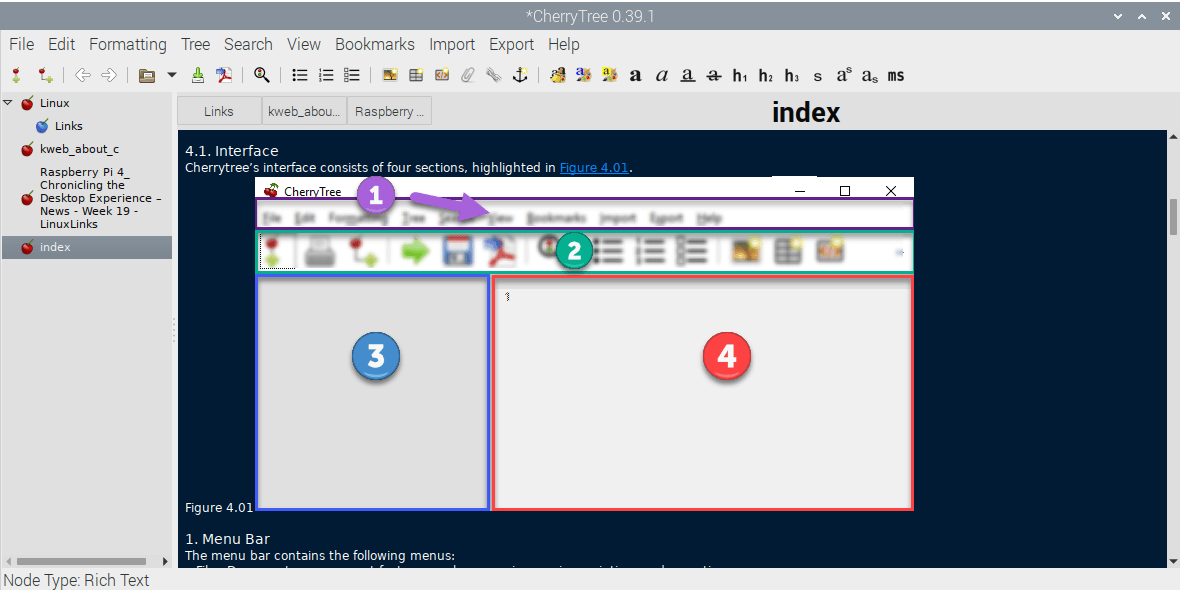
Task: Insert a table from toolbar
Action: (416, 75)
